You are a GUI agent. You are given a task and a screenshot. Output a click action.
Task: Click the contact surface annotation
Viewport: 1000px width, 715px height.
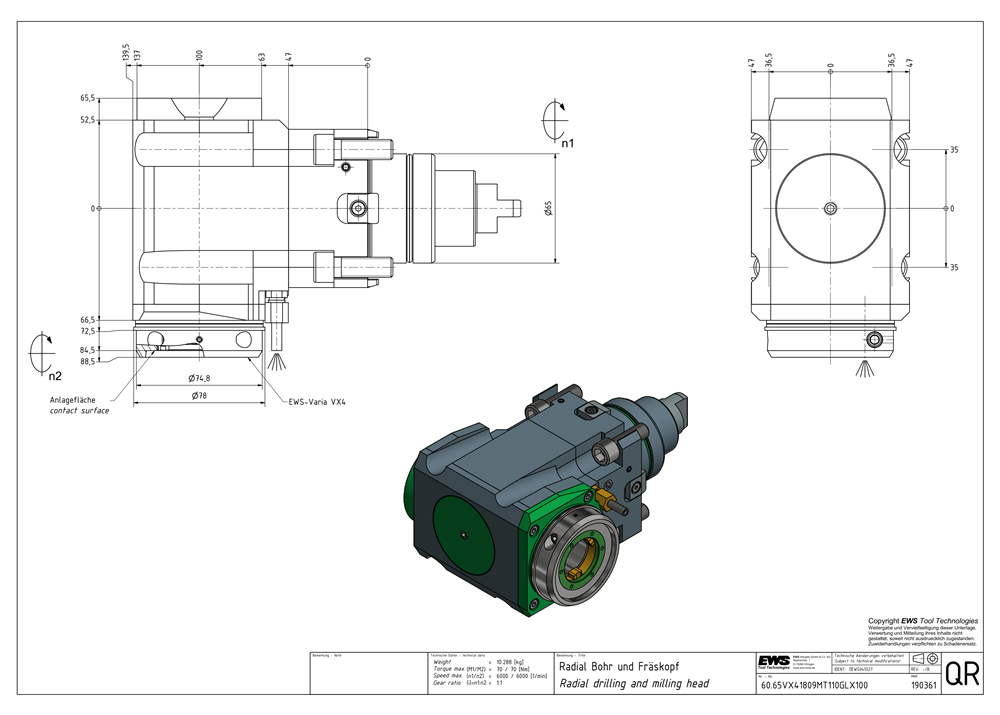pos(80,411)
